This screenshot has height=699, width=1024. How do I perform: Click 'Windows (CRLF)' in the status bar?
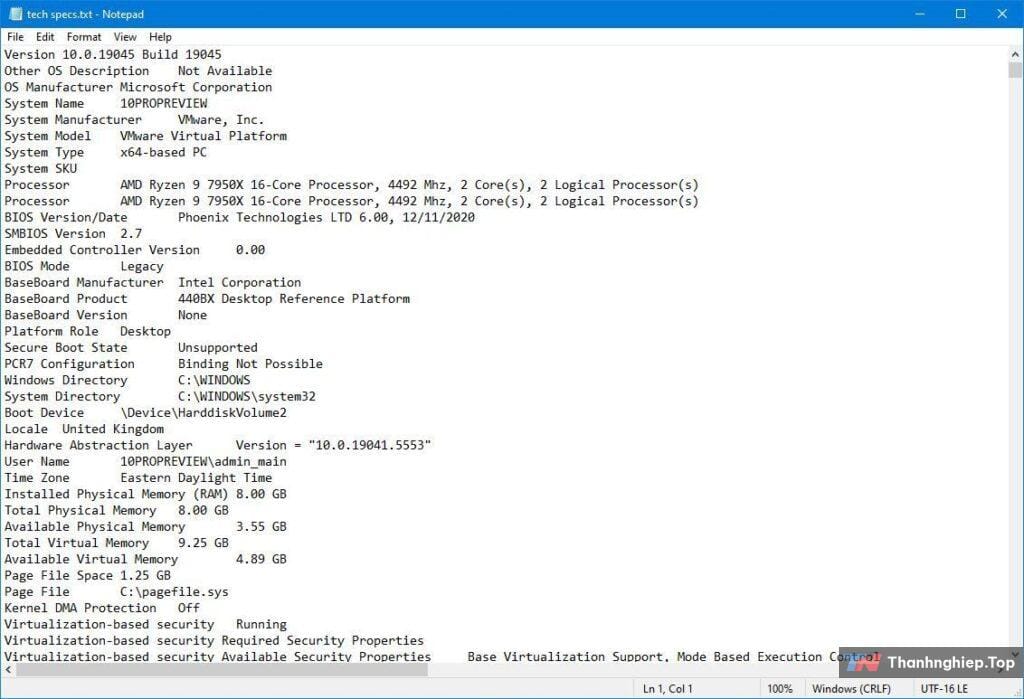pos(851,689)
